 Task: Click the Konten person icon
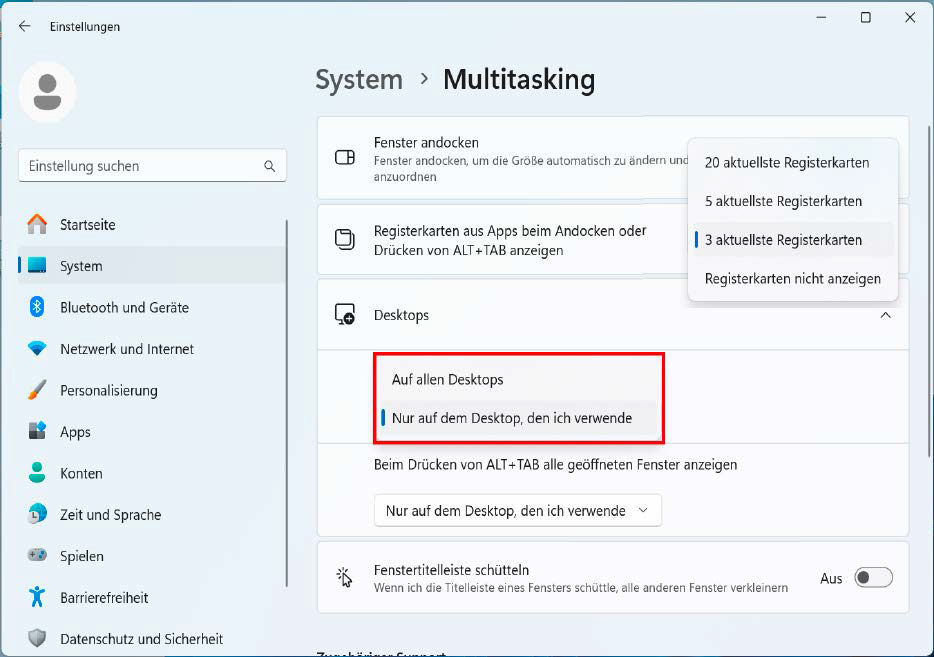37,473
